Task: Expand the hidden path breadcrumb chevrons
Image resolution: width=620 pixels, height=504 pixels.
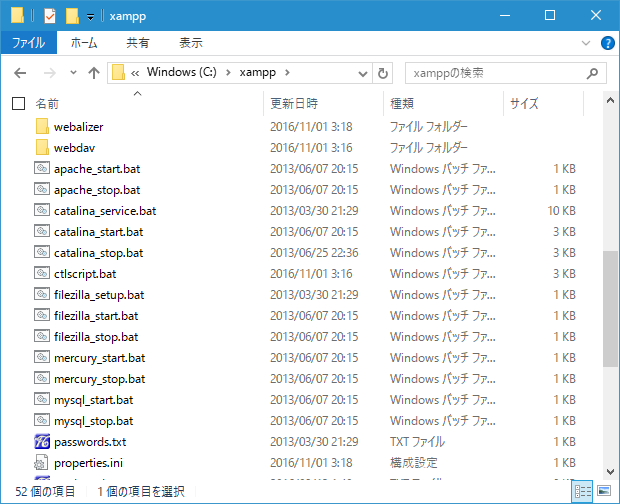Action: (135, 73)
